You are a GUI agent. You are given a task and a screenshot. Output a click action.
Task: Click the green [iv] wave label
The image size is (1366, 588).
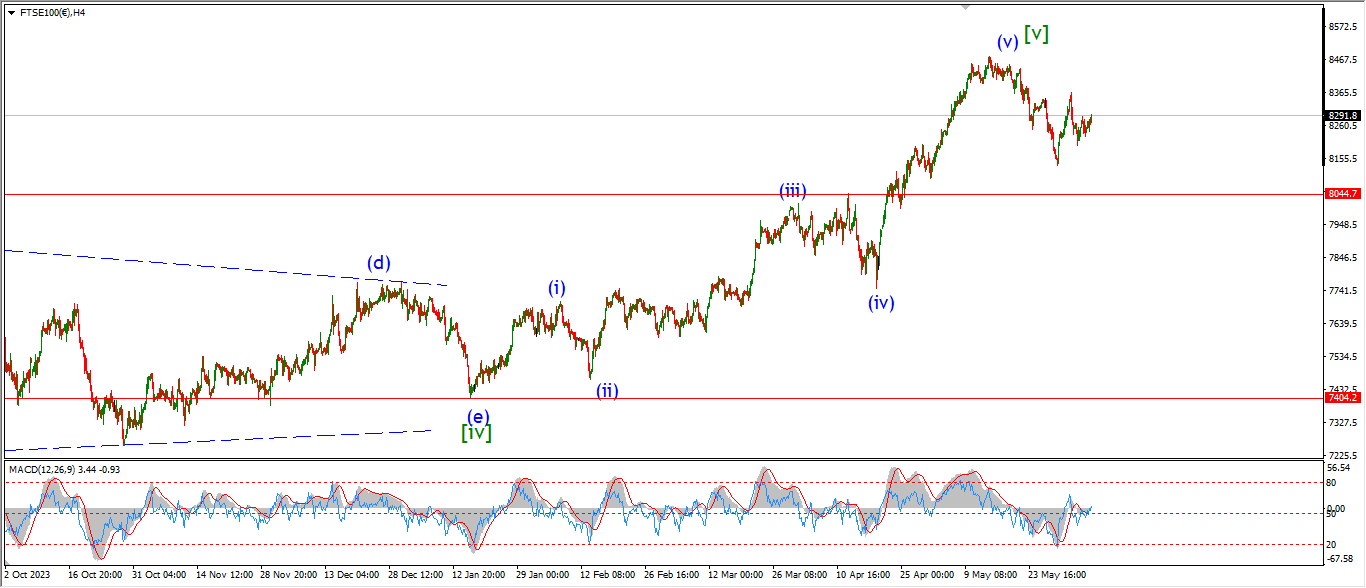coord(476,433)
